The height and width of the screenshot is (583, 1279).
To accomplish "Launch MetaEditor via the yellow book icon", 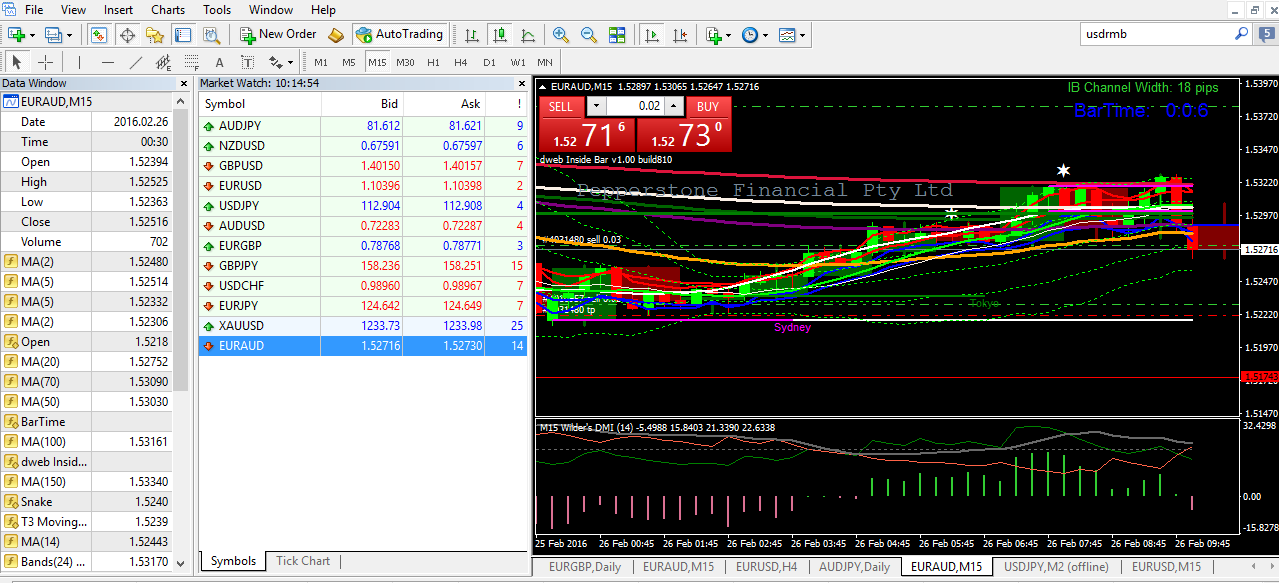I will [x=336, y=34].
